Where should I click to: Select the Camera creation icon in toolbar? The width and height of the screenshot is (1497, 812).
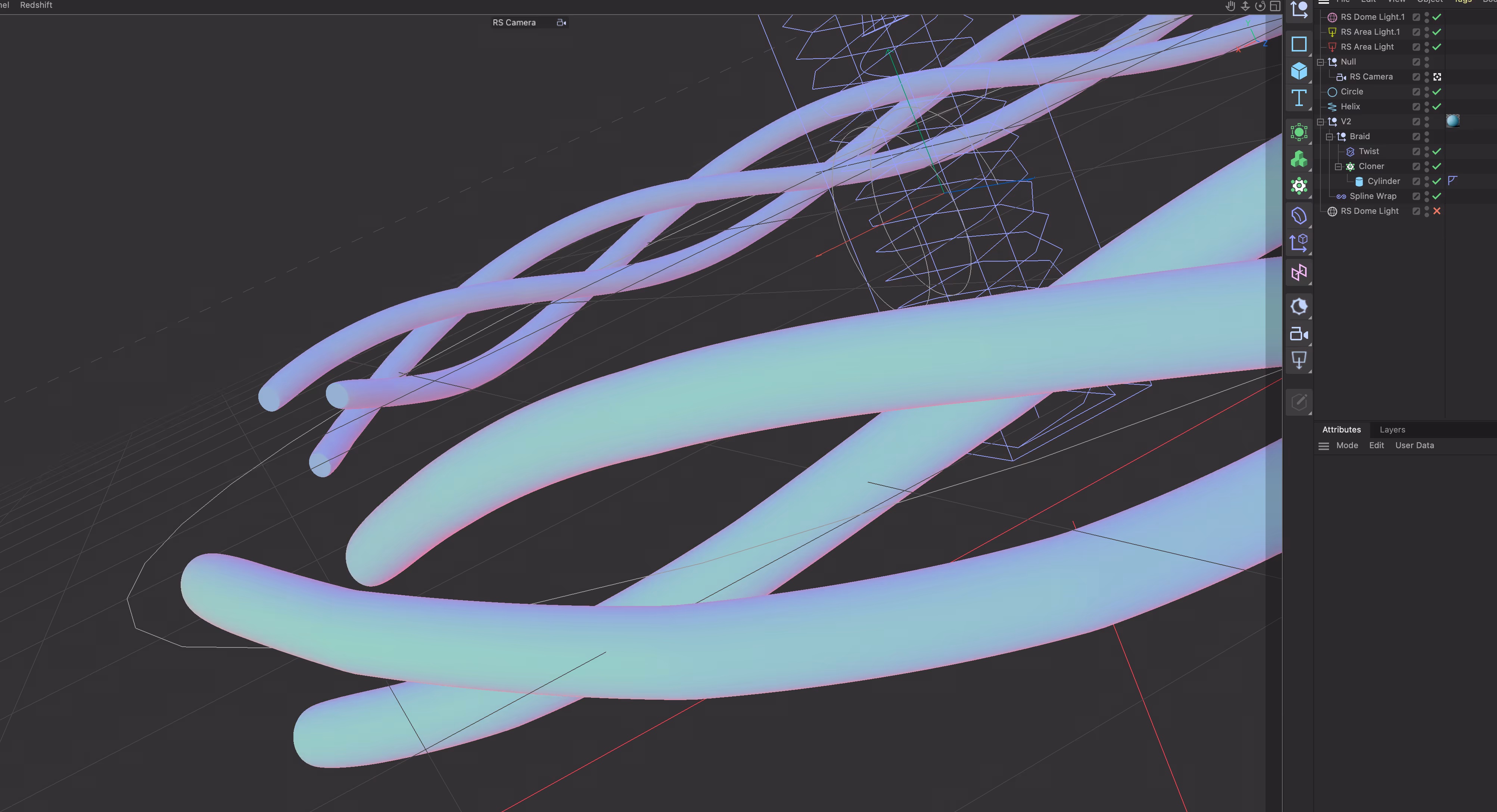[1299, 334]
